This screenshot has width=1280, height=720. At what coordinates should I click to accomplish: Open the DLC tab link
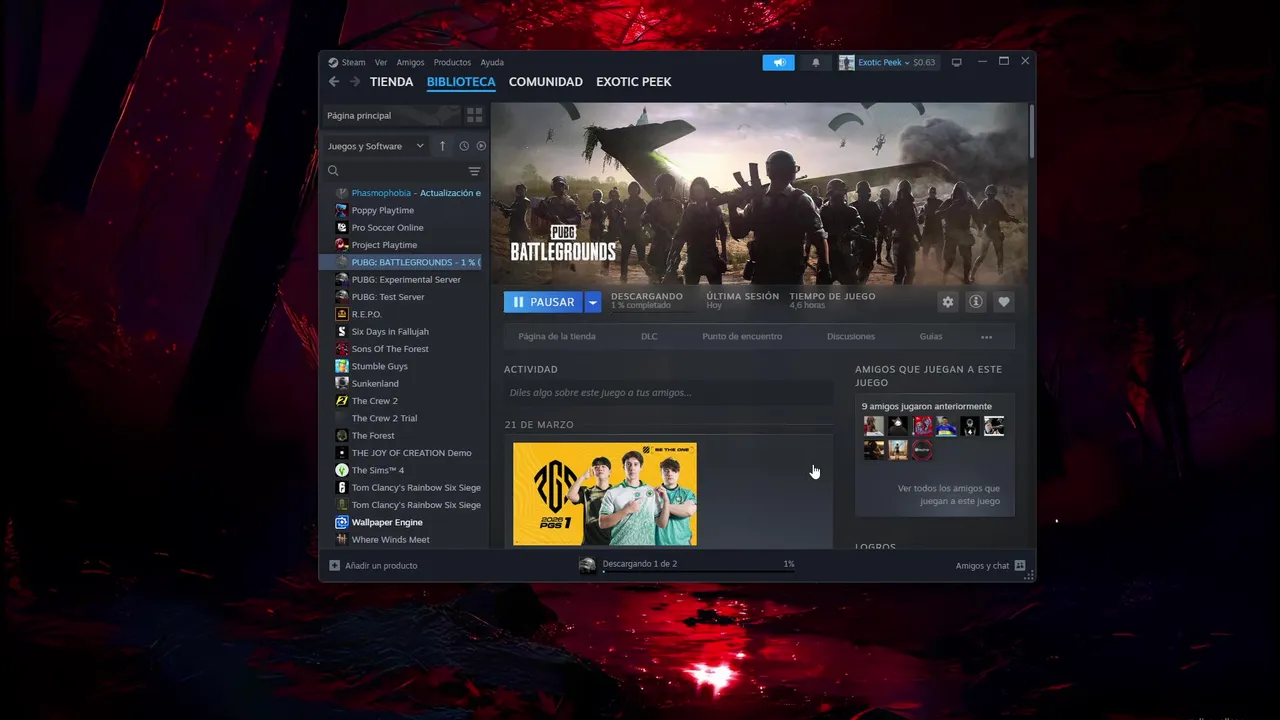[649, 337]
